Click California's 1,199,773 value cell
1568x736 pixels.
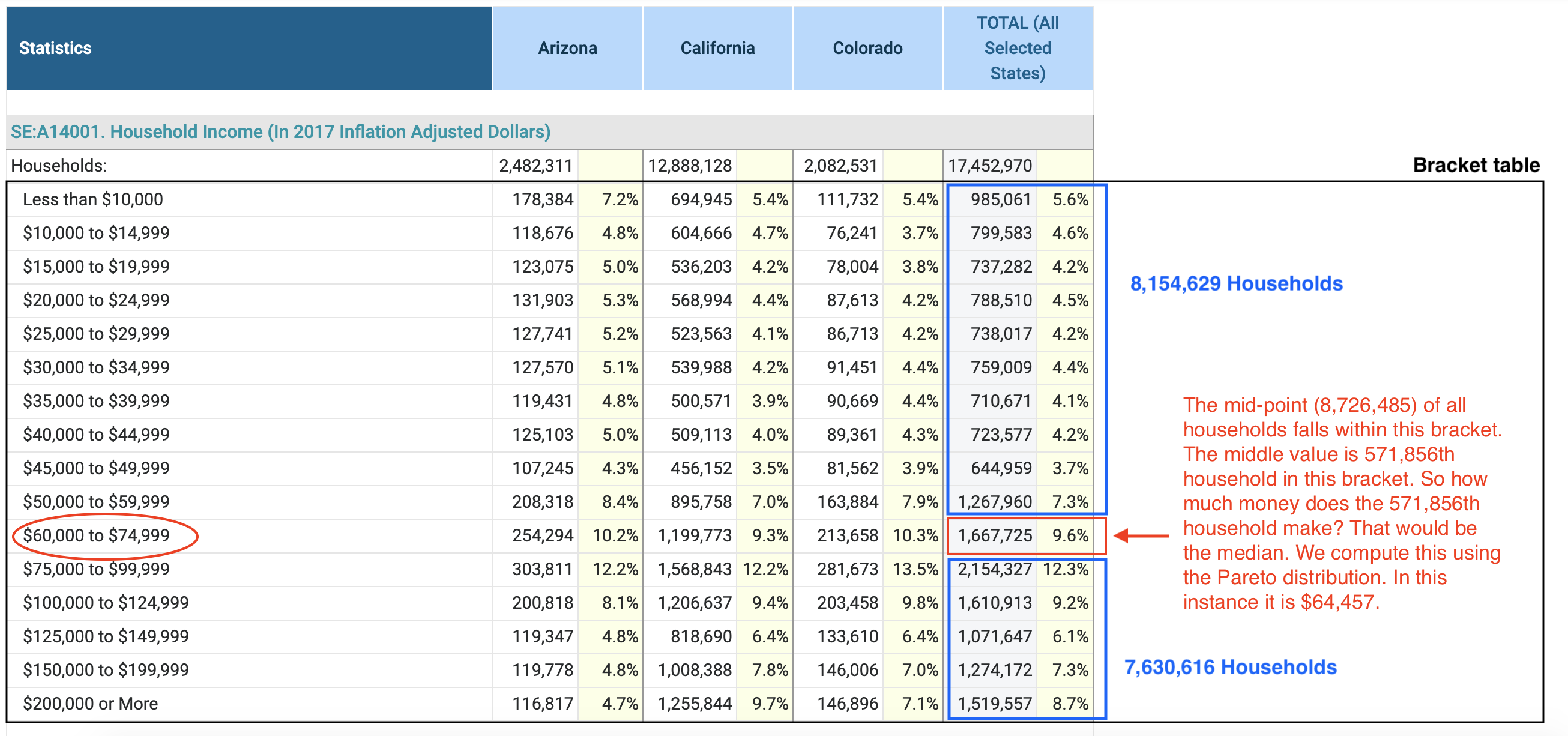pyautogui.click(x=694, y=535)
